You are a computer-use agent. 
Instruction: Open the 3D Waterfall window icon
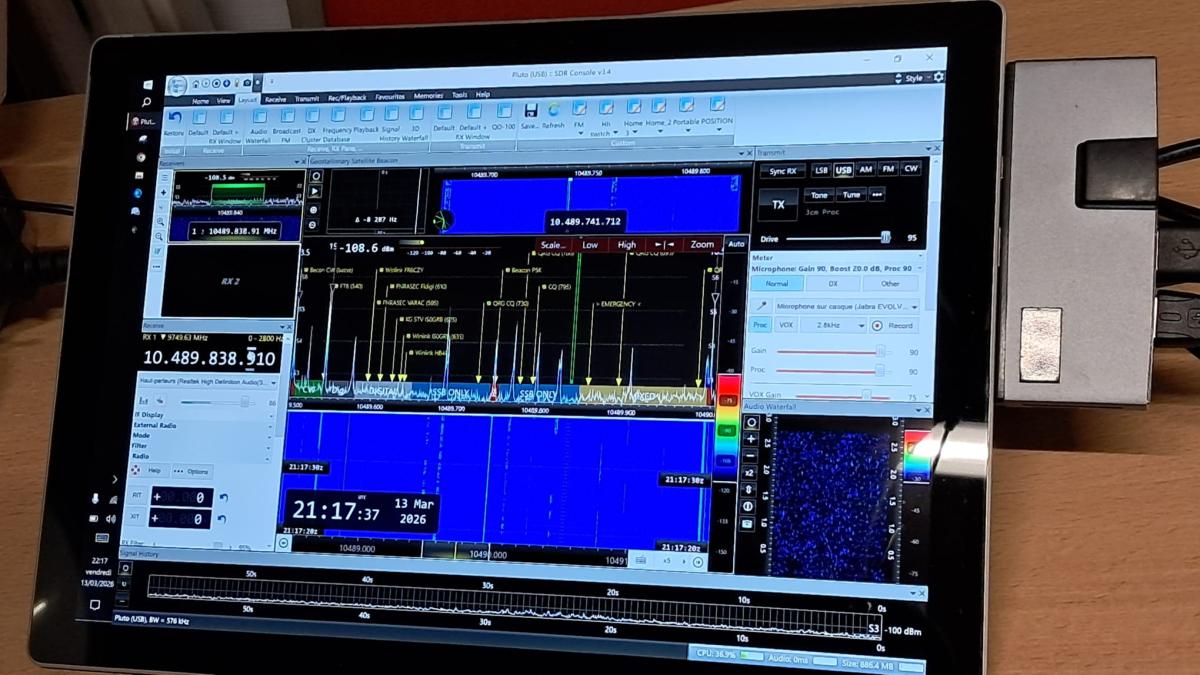click(x=415, y=115)
